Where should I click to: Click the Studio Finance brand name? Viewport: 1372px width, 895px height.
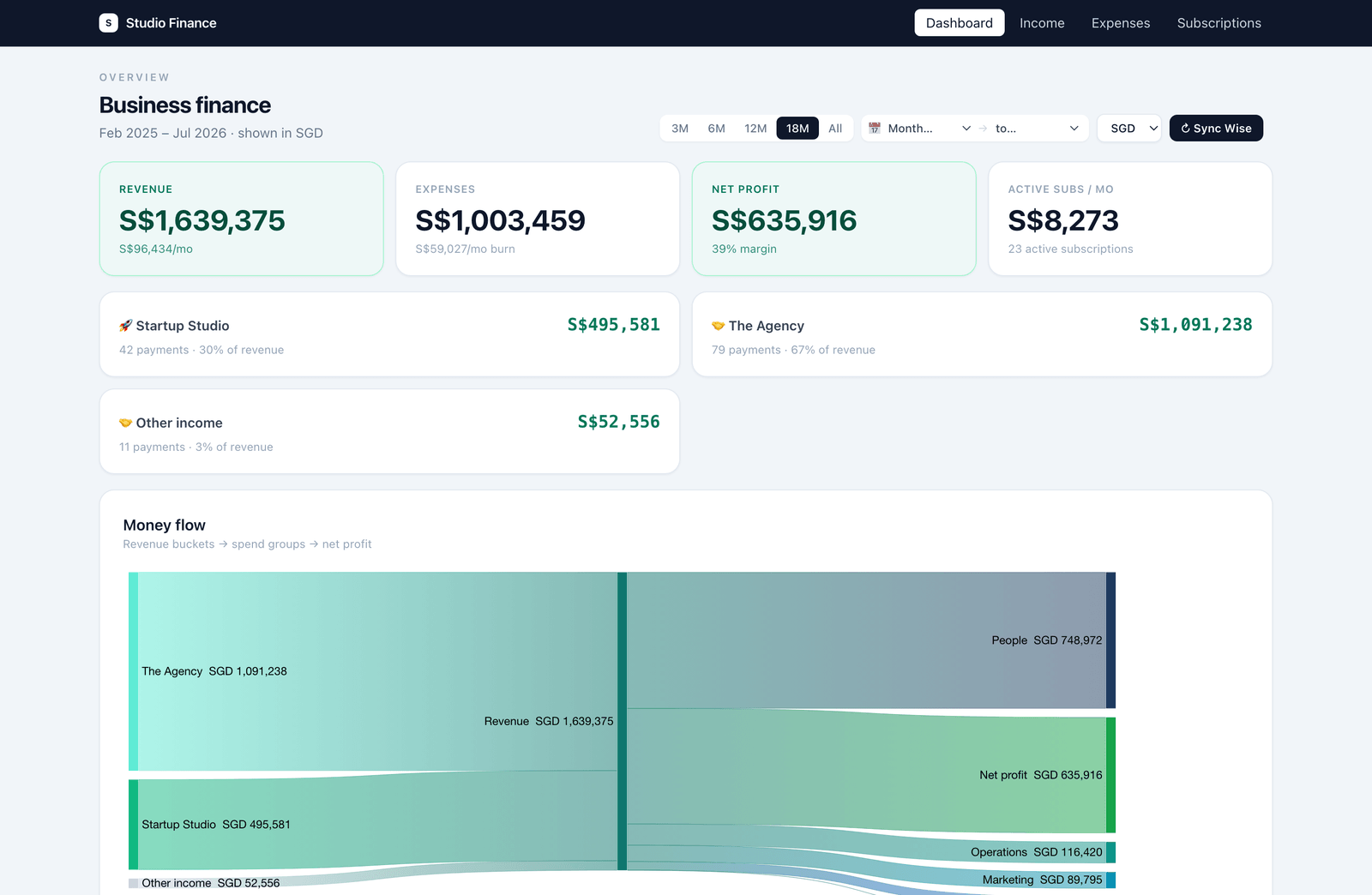click(x=171, y=23)
